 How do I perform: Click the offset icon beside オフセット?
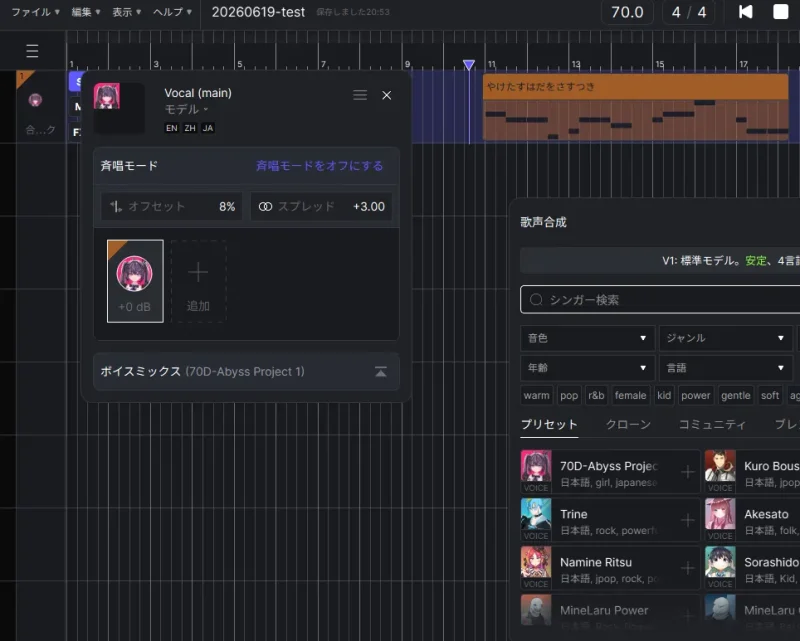point(116,206)
